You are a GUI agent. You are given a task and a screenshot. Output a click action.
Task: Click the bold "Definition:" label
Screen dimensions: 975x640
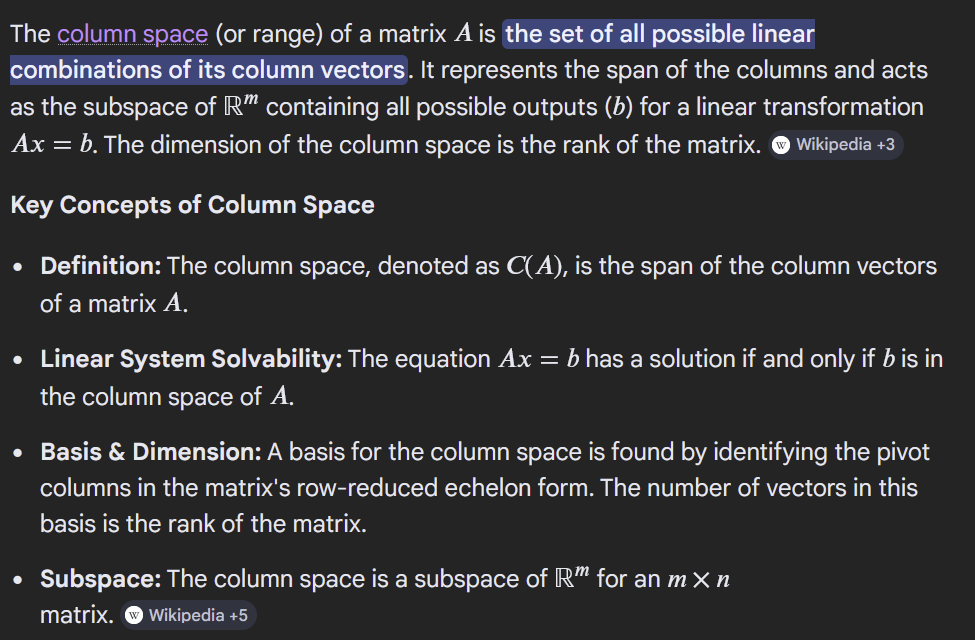tap(101, 266)
